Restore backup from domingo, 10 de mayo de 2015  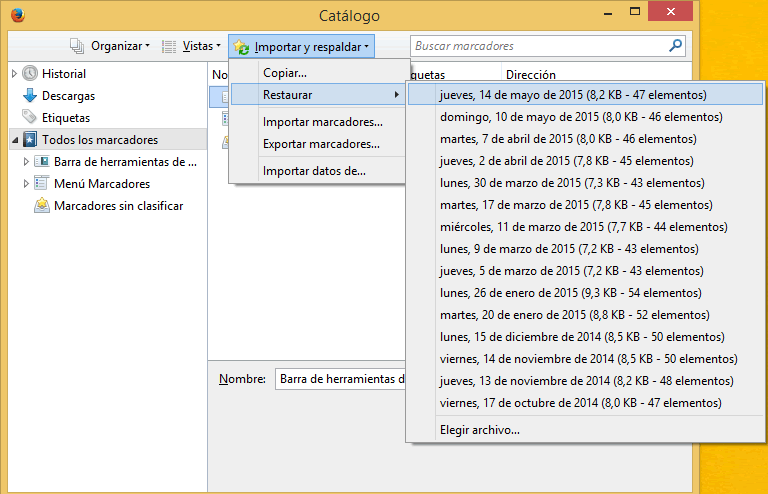(x=585, y=117)
